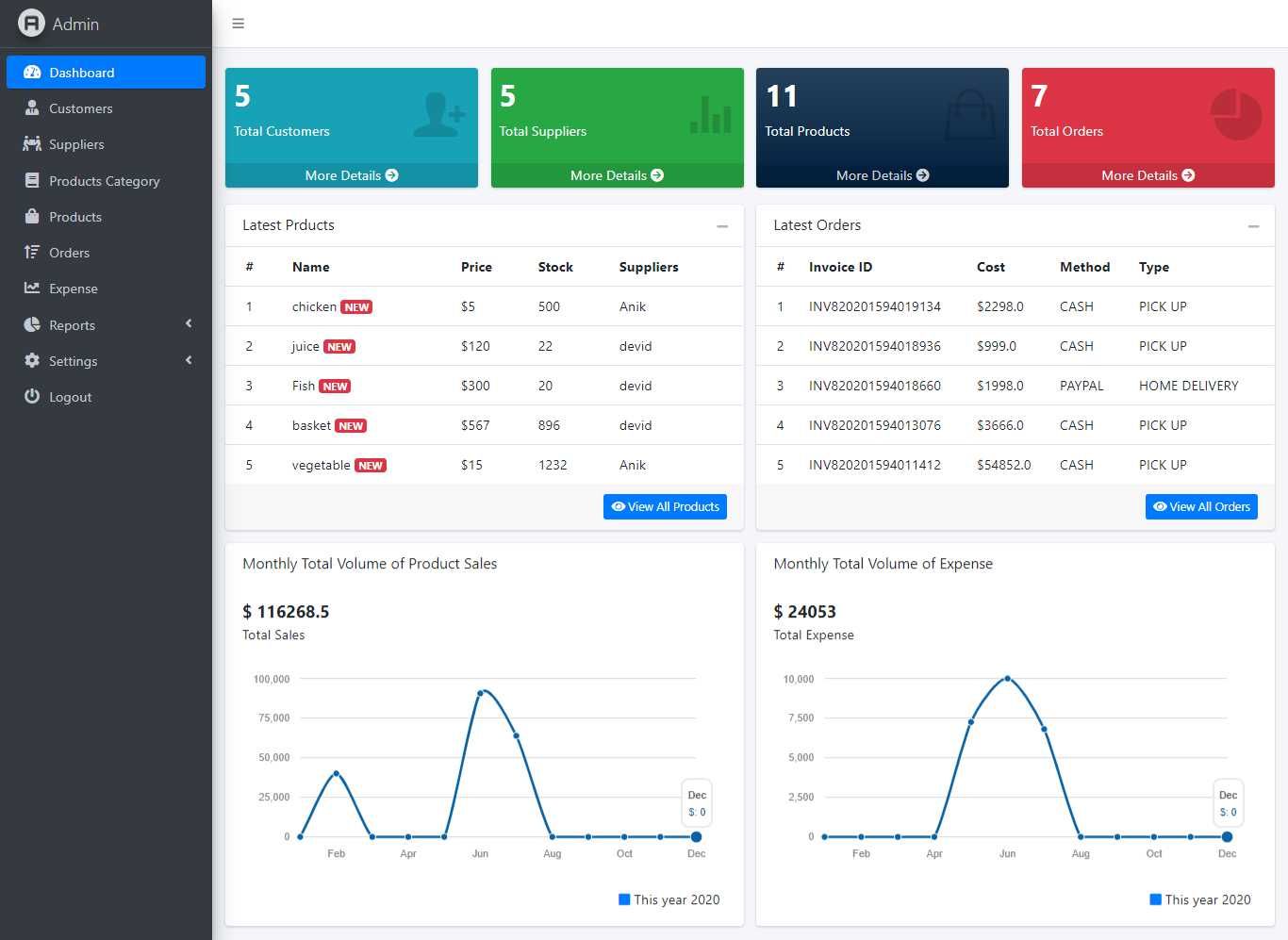Image resolution: width=1288 pixels, height=940 pixels.
Task: Click the hamburger menu toggle icon
Action: 239,24
